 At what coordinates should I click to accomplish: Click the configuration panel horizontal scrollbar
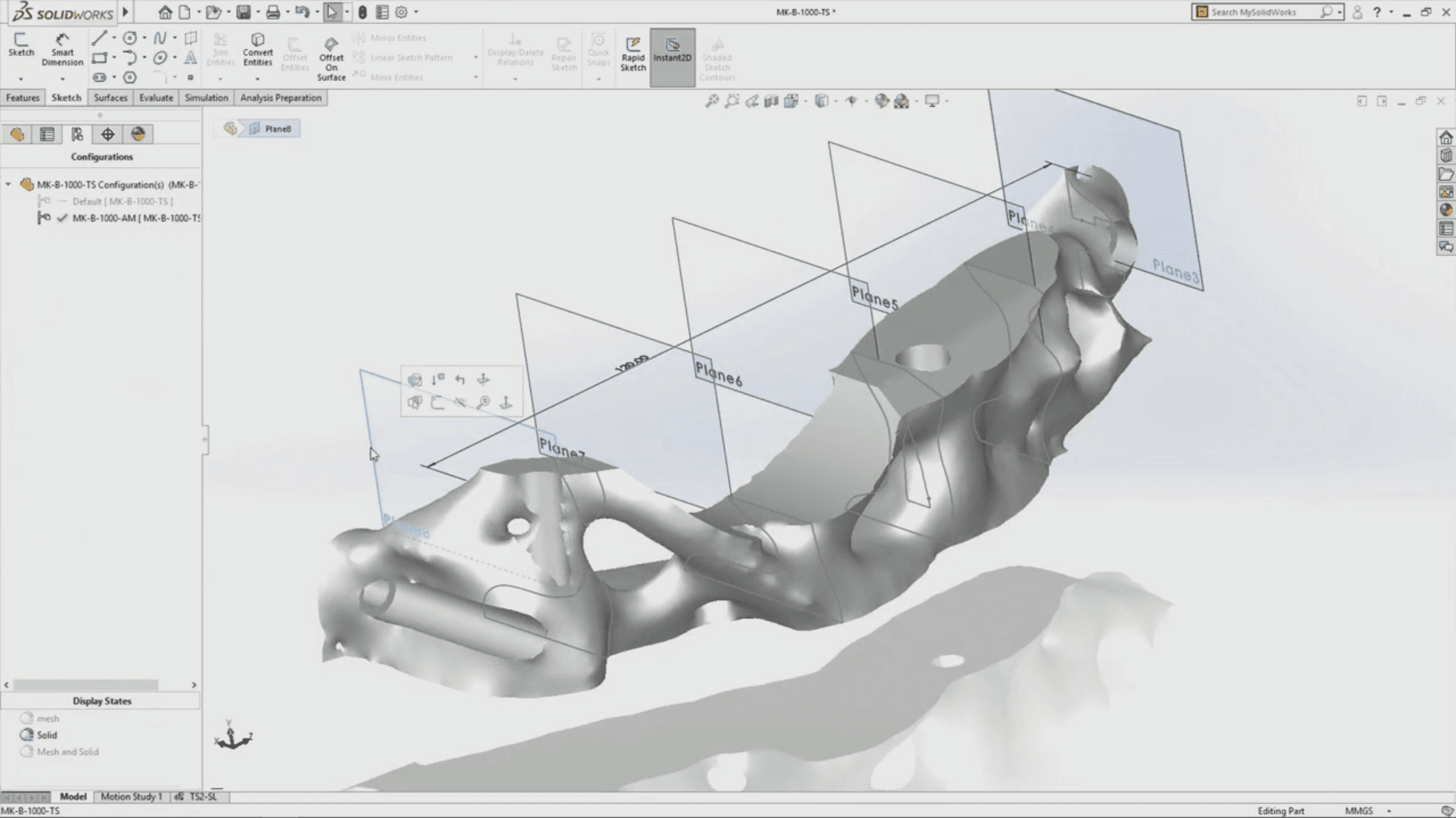tap(86, 685)
